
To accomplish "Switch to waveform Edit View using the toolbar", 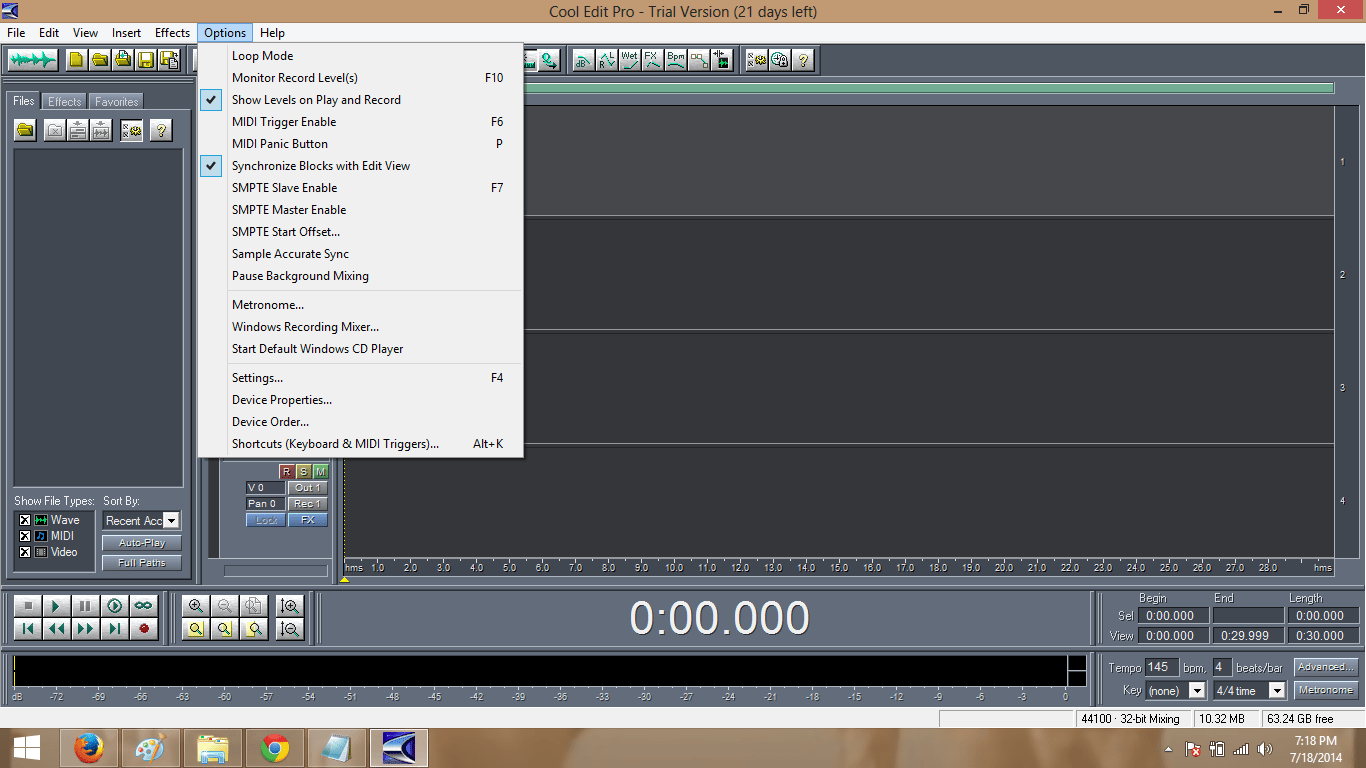I will (x=32, y=60).
